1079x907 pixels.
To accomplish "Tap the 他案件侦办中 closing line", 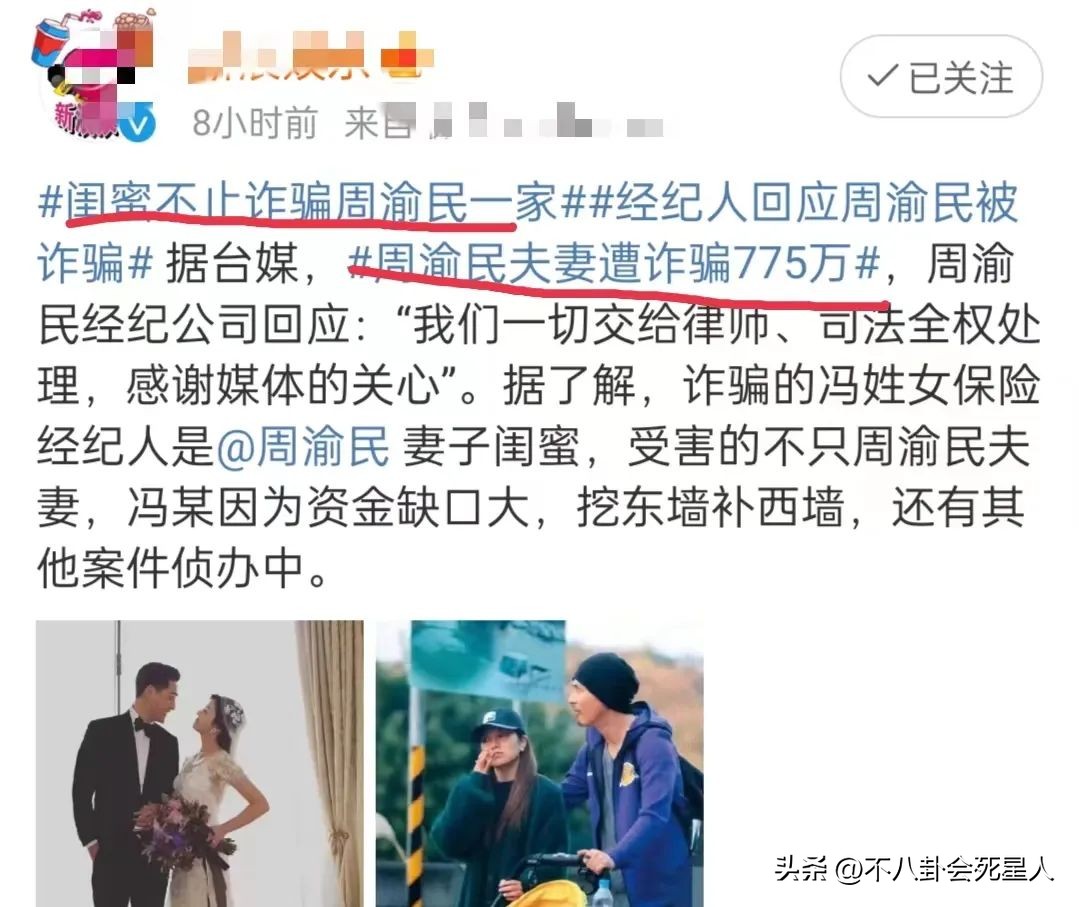I will click(x=182, y=569).
